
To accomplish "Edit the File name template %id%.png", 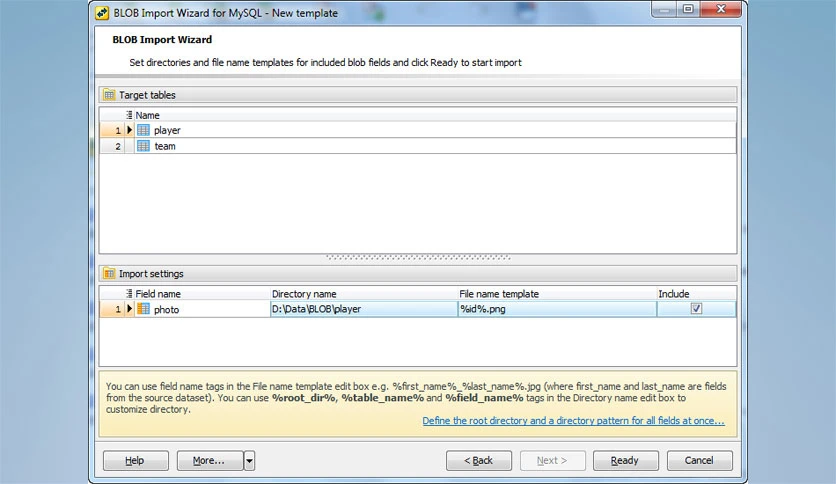I will (x=557, y=309).
